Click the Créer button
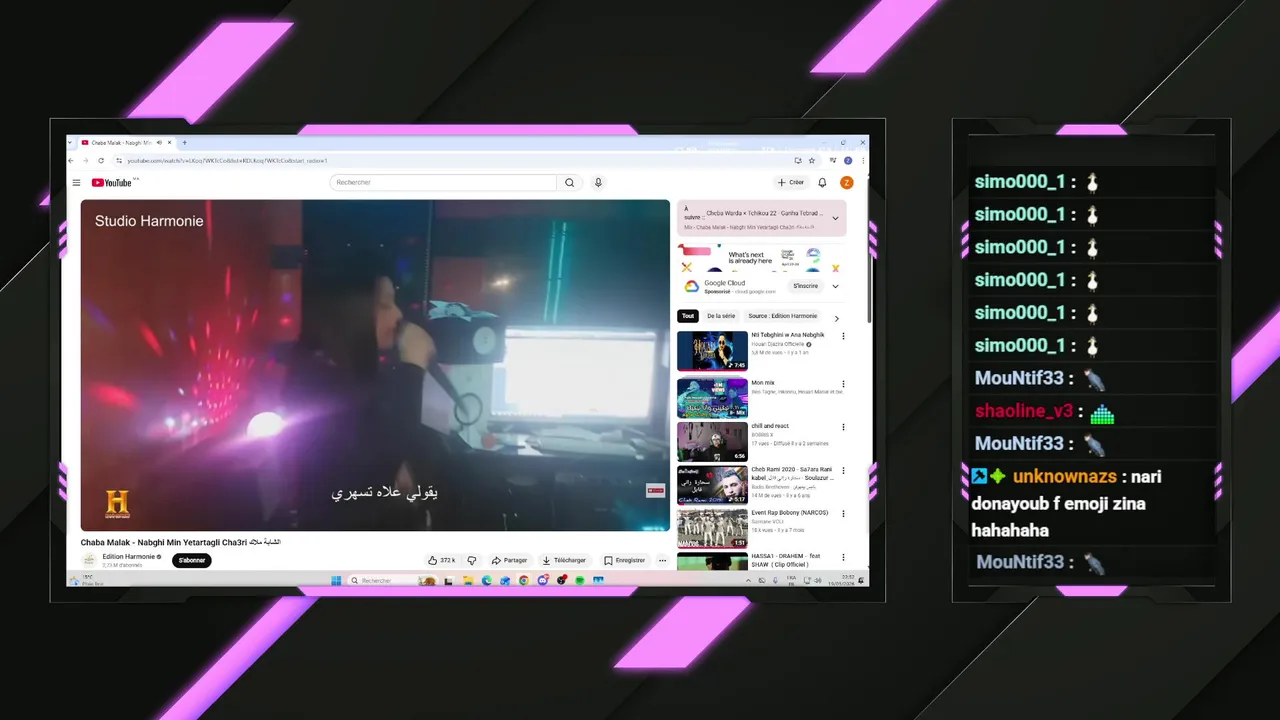The width and height of the screenshot is (1280, 720). [x=791, y=183]
